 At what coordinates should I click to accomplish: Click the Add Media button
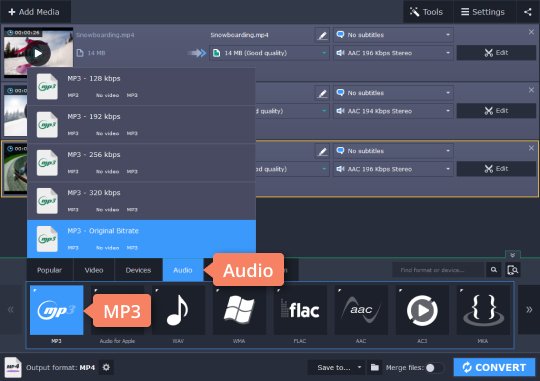[35, 12]
